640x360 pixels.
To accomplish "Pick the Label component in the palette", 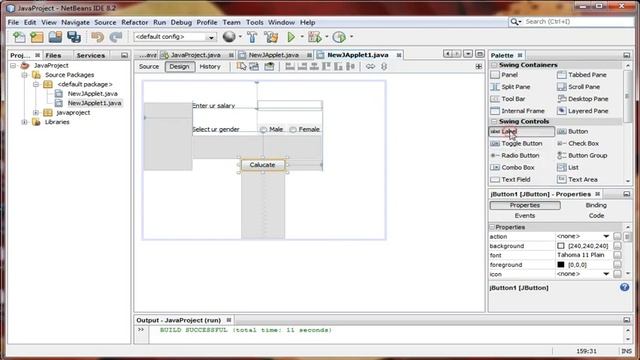I will 522,131.
